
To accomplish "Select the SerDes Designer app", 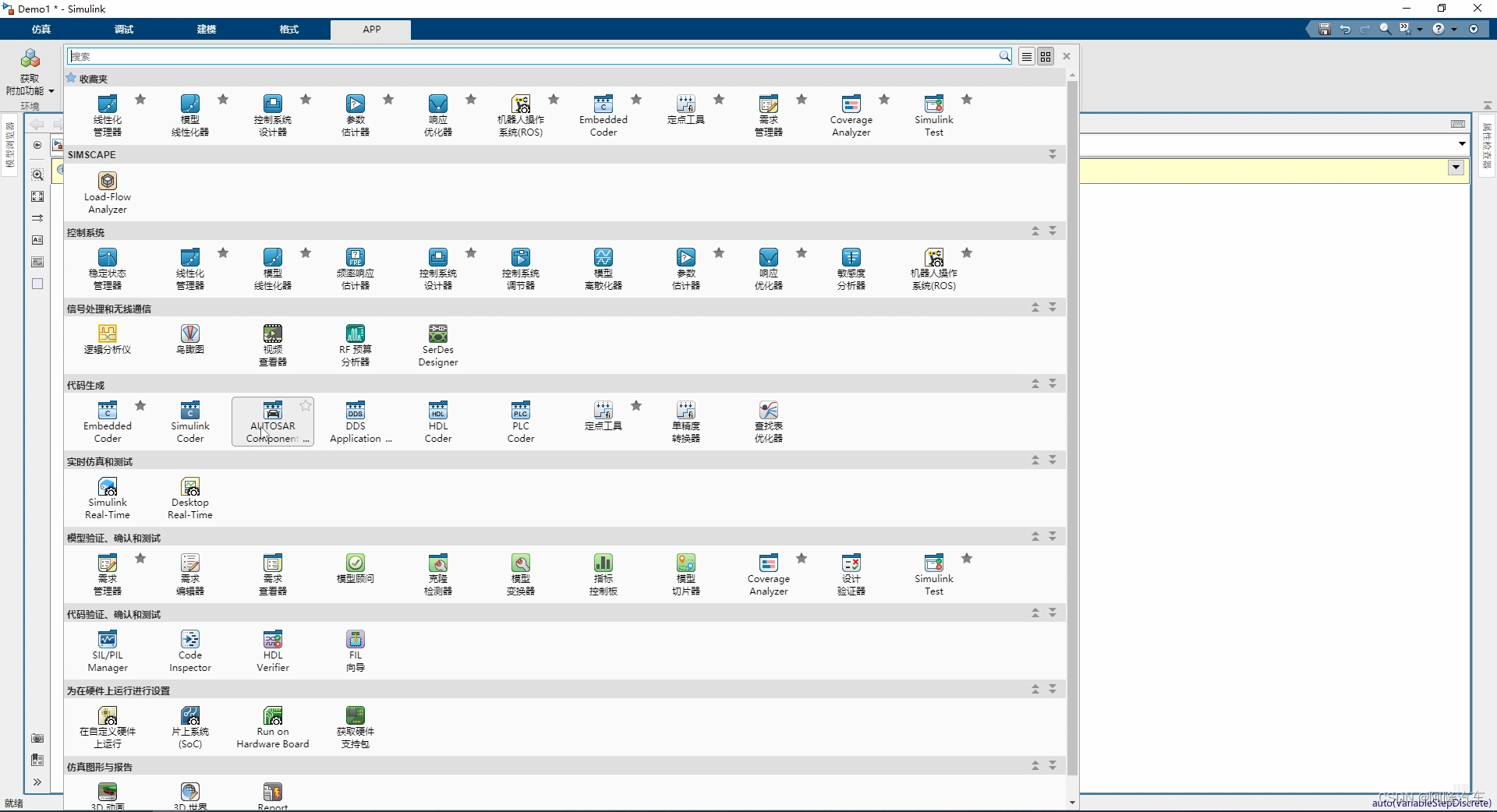I will point(437,344).
